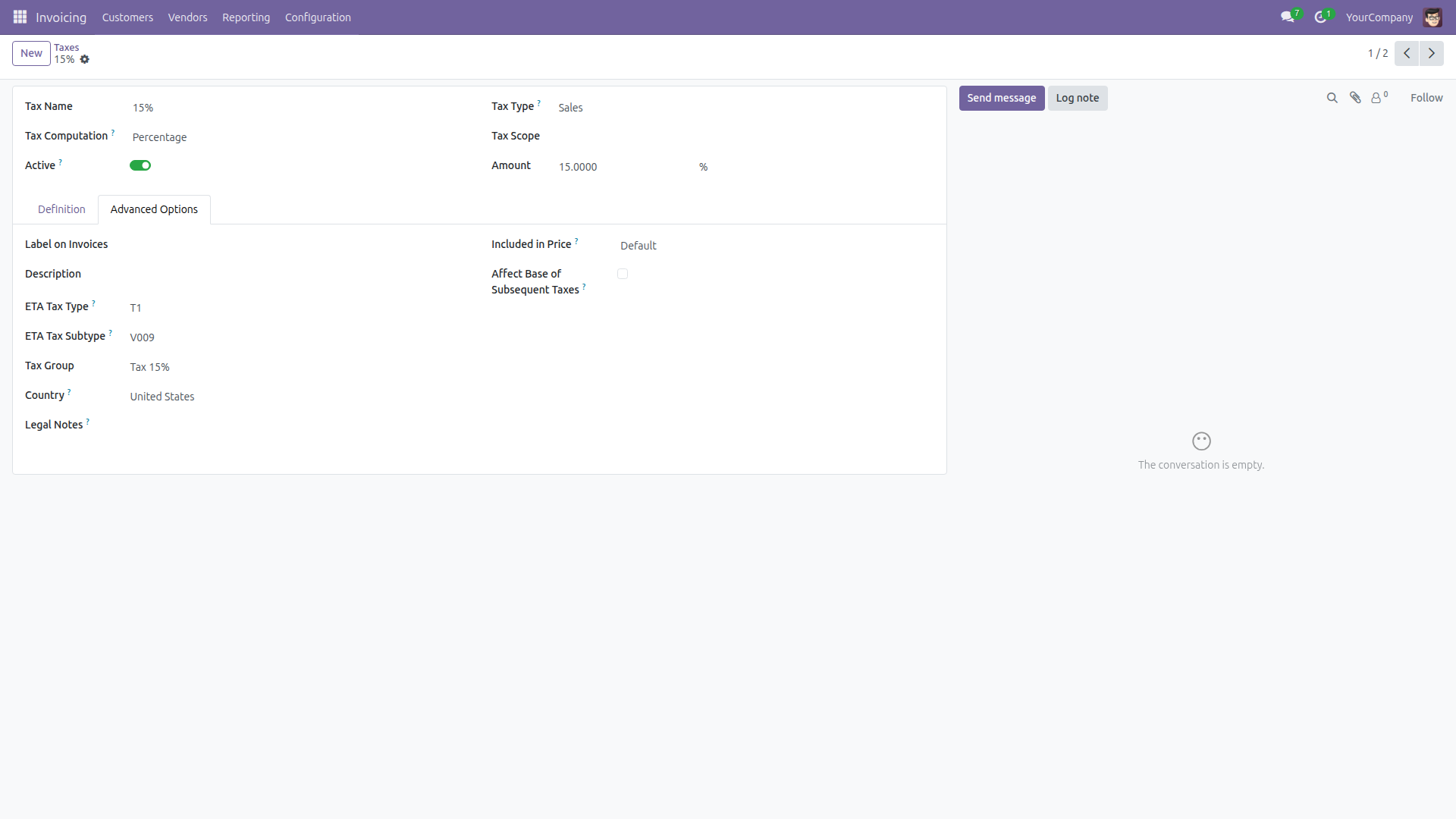Click Log note button
The height and width of the screenshot is (819, 1456).
point(1078,98)
